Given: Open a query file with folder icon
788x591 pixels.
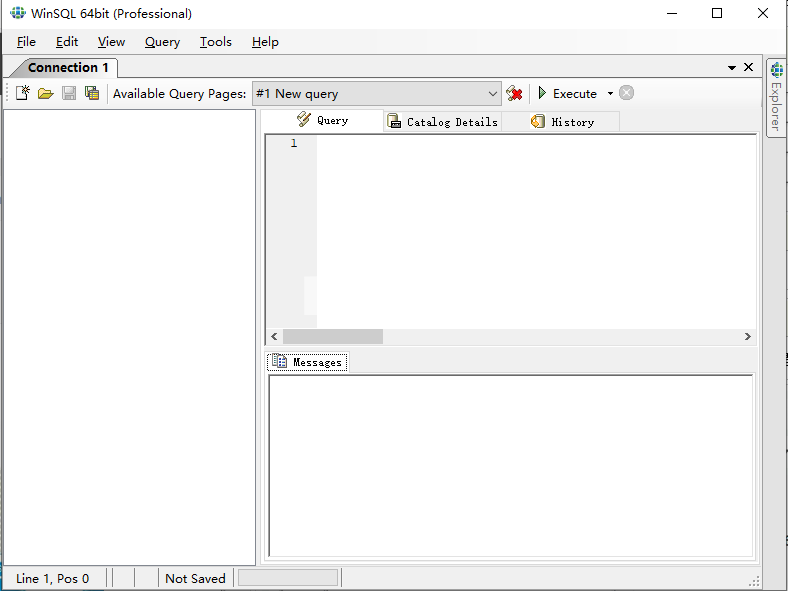Looking at the screenshot, I should 46,93.
